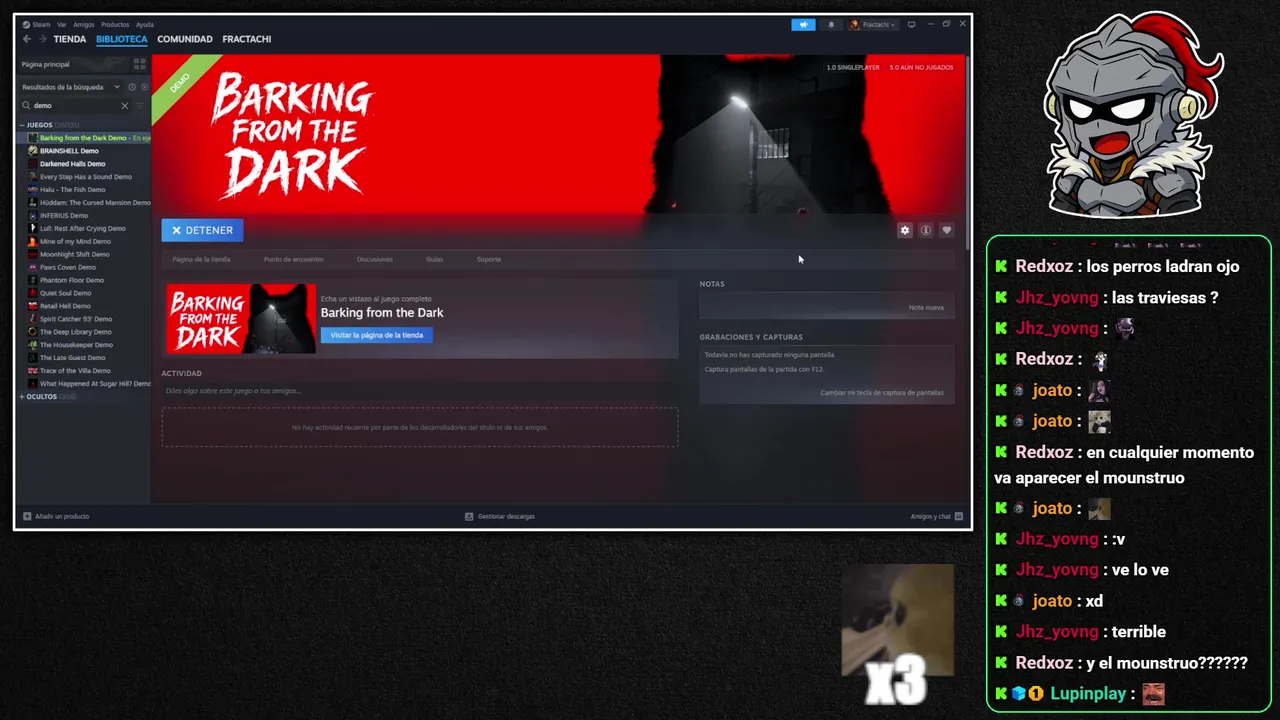Image resolution: width=1280 pixels, height=720 pixels.
Task: Open the Amigos y chat icon
Action: point(959,516)
